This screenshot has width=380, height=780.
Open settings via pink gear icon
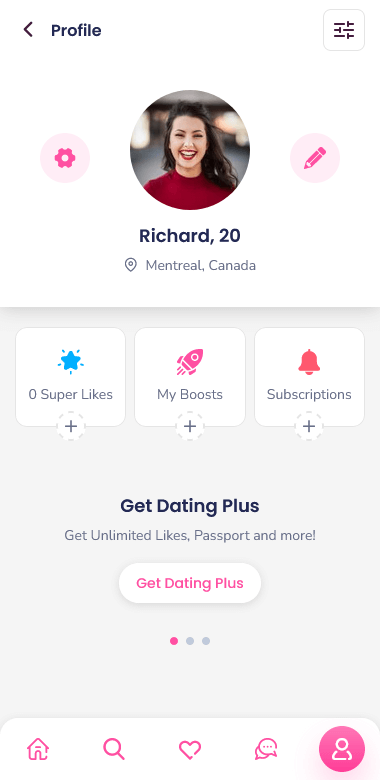65,158
